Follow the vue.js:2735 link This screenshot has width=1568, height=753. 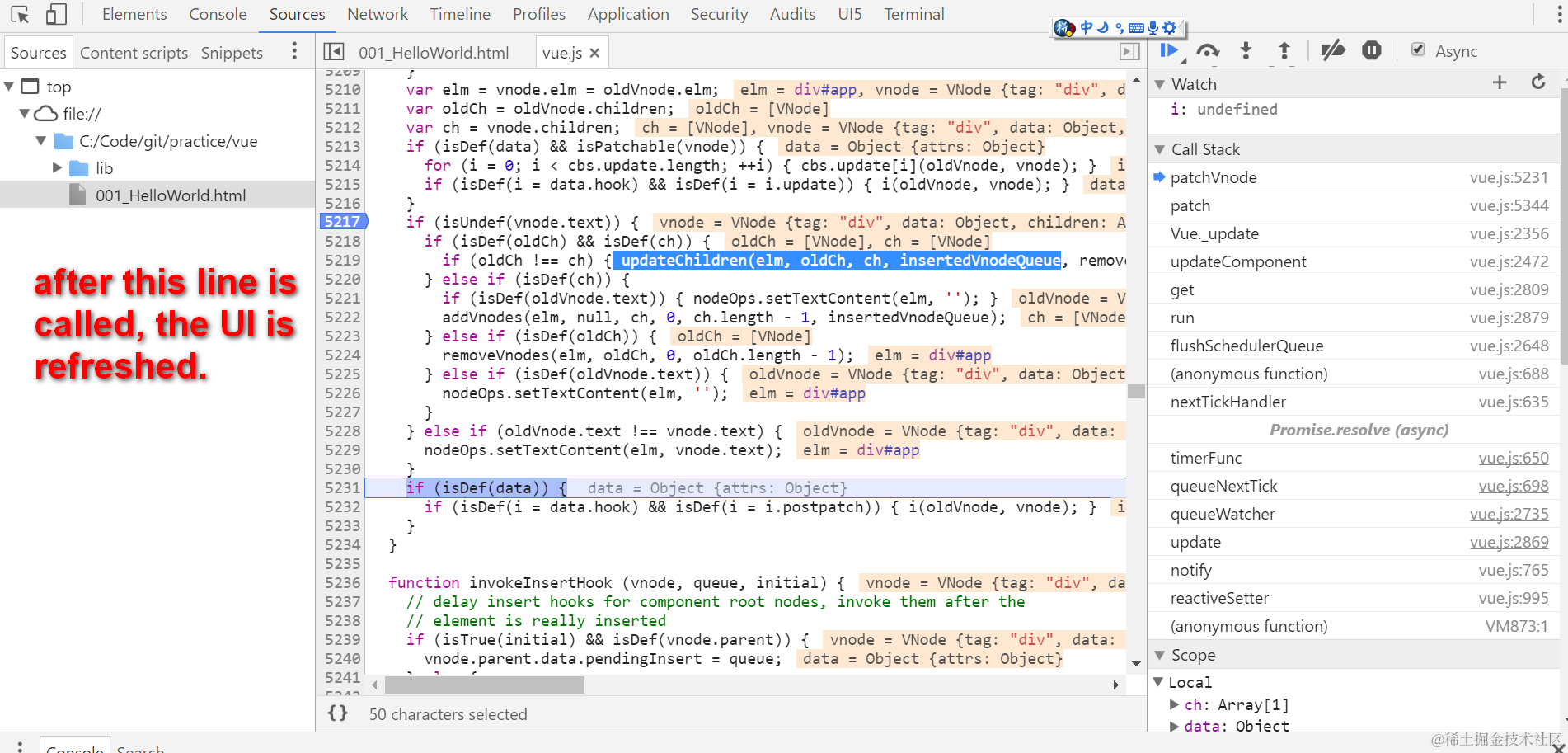(1509, 514)
